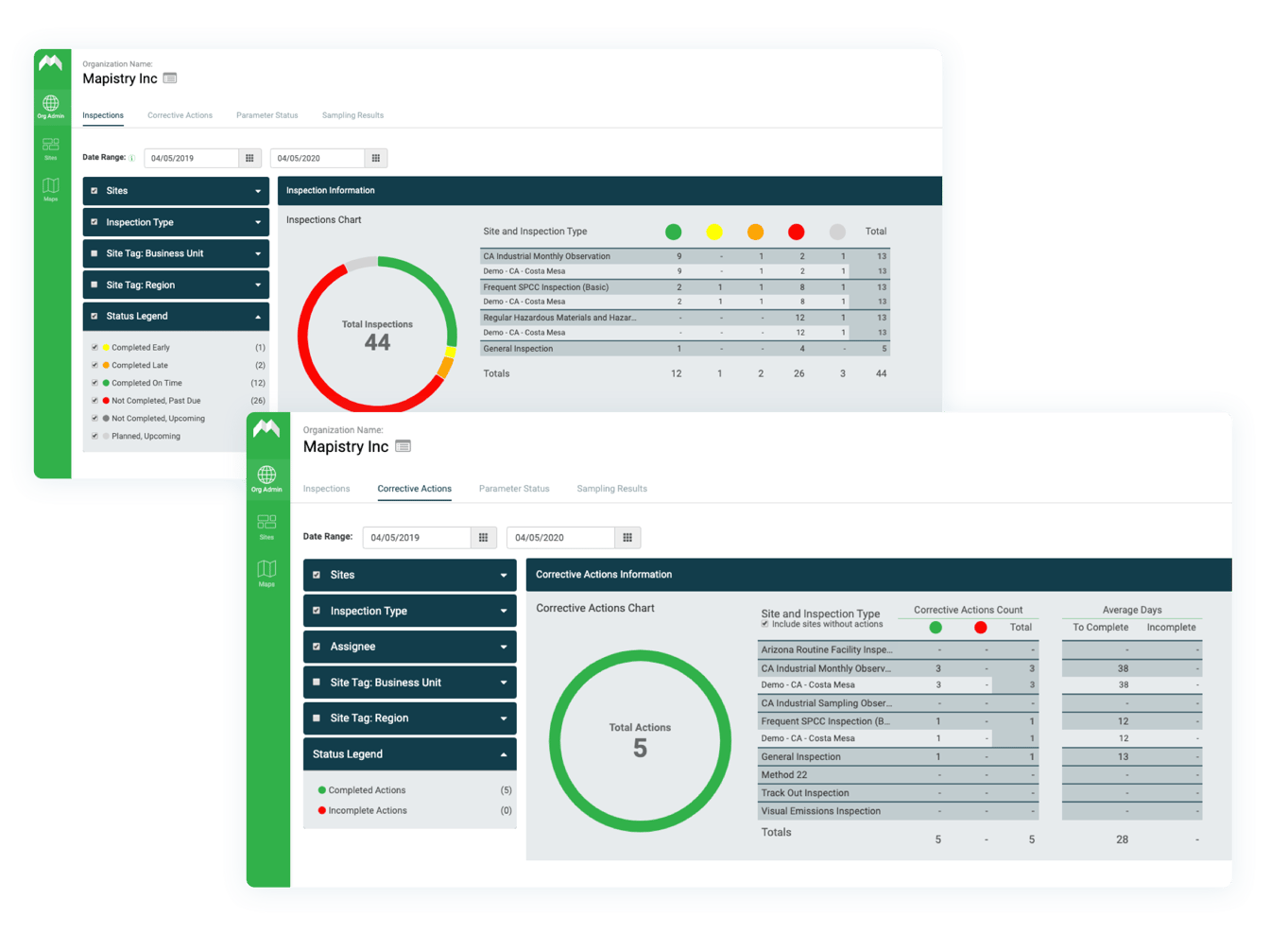Open Sites icon in the Inspections window sidebar
This screenshot has width=1288, height=934.
pyautogui.click(x=51, y=148)
